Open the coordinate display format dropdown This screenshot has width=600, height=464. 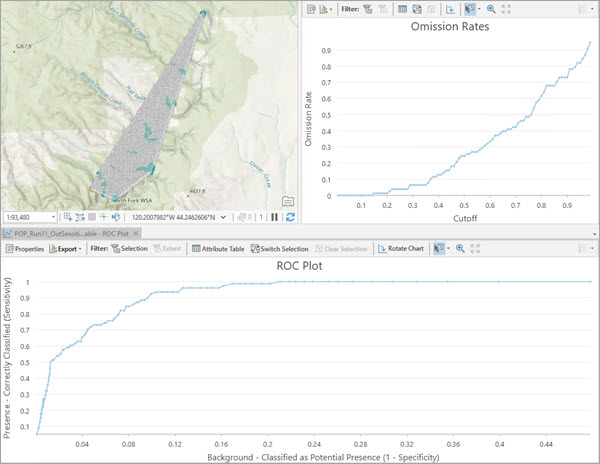[x=225, y=216]
